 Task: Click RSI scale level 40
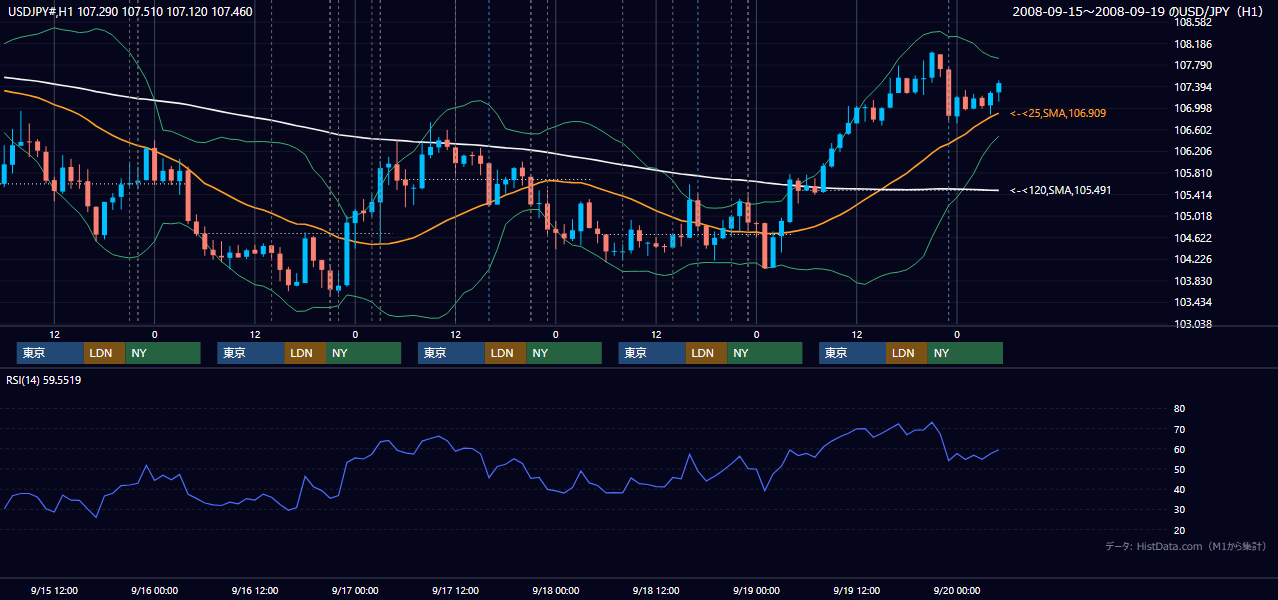tap(1179, 489)
